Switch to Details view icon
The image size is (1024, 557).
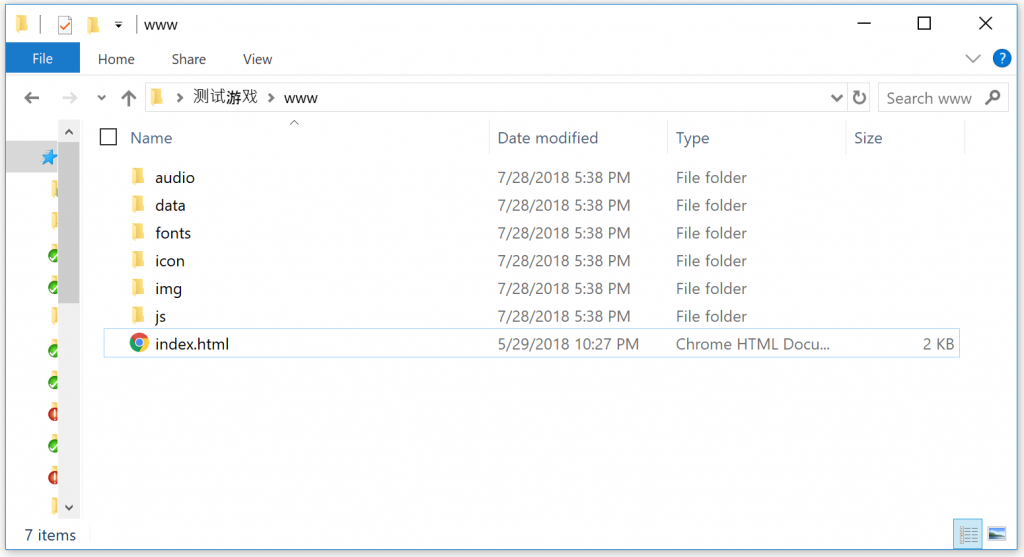click(x=968, y=534)
